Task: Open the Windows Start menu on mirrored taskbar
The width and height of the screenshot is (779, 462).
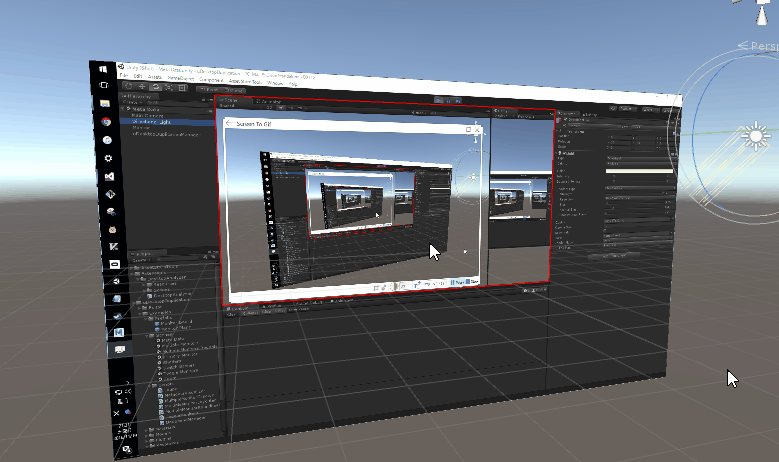Action: click(102, 69)
